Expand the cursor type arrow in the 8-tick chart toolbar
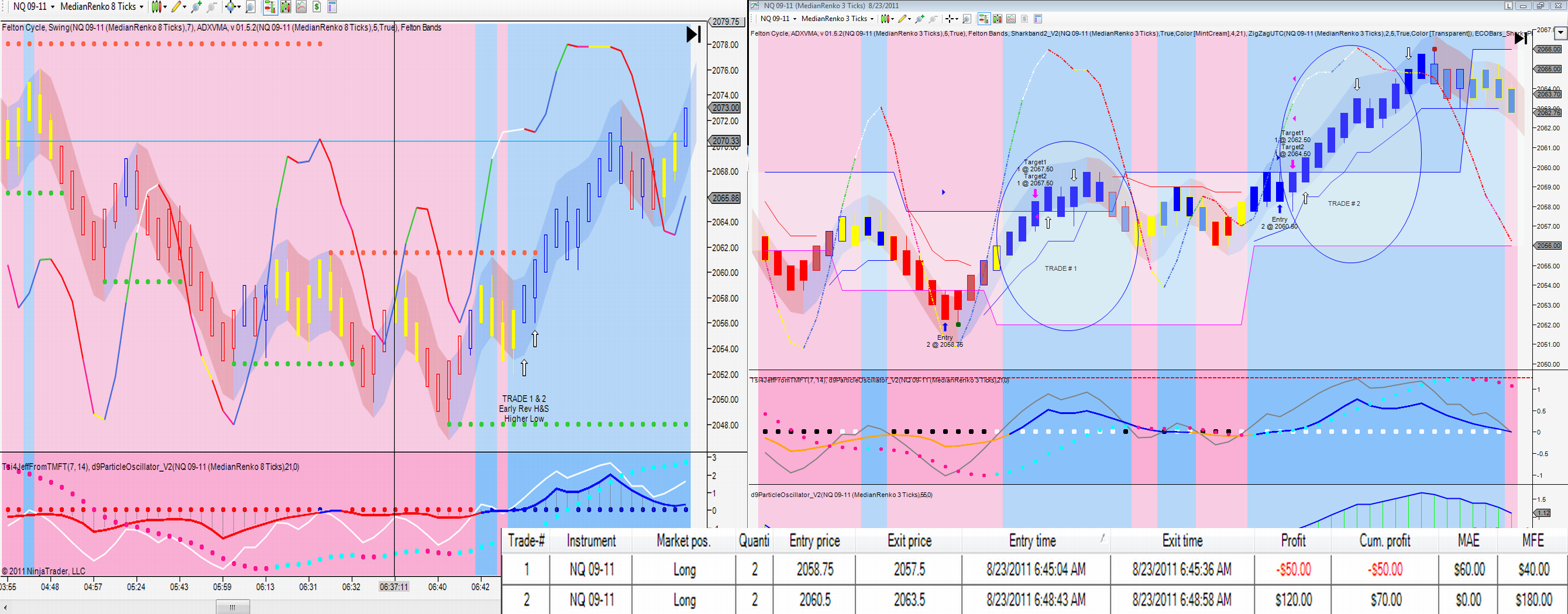 tap(239, 6)
